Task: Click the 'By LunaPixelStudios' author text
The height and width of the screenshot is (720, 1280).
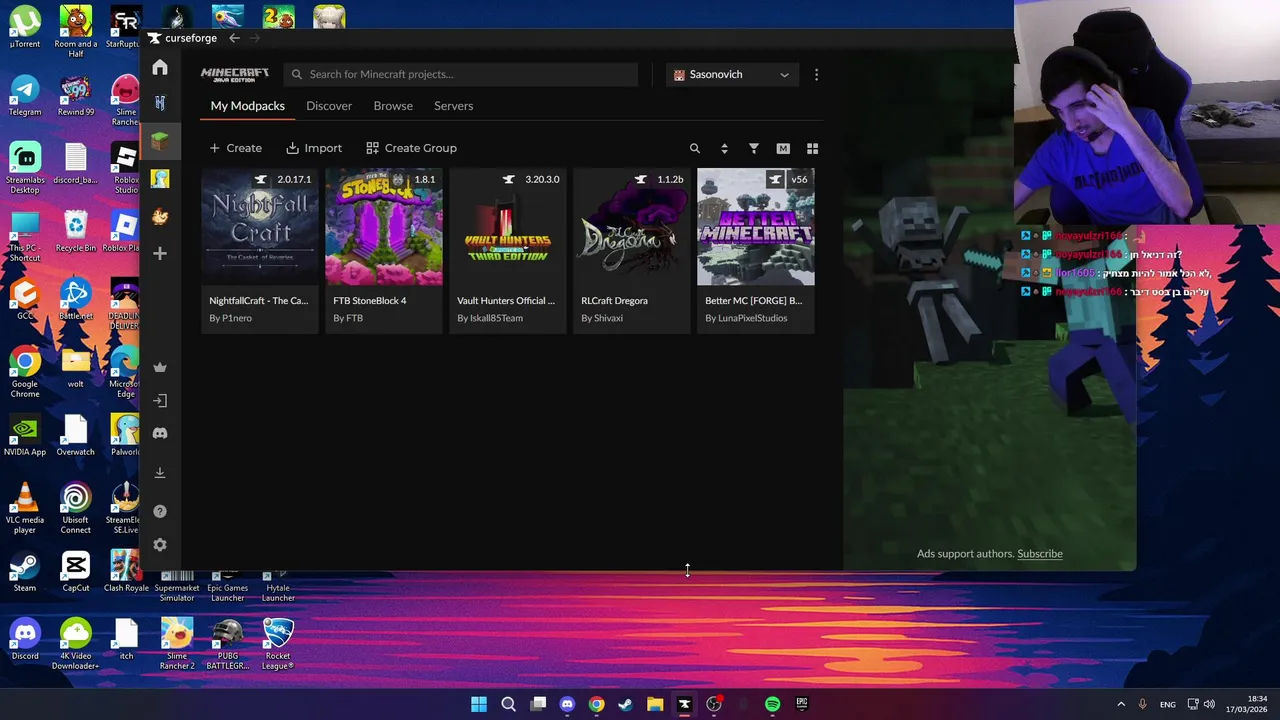Action: tap(746, 318)
